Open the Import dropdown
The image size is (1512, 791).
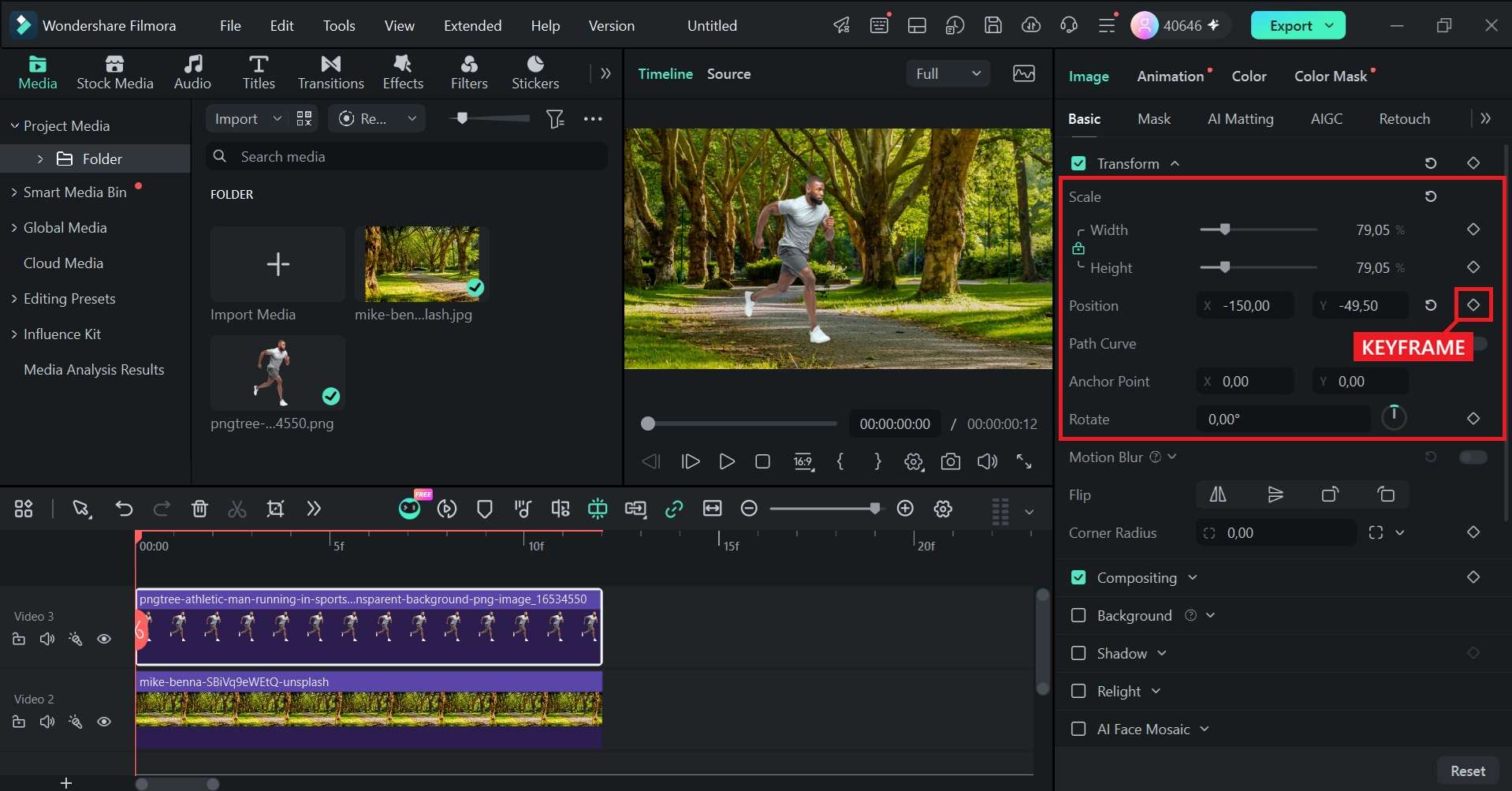pos(248,118)
